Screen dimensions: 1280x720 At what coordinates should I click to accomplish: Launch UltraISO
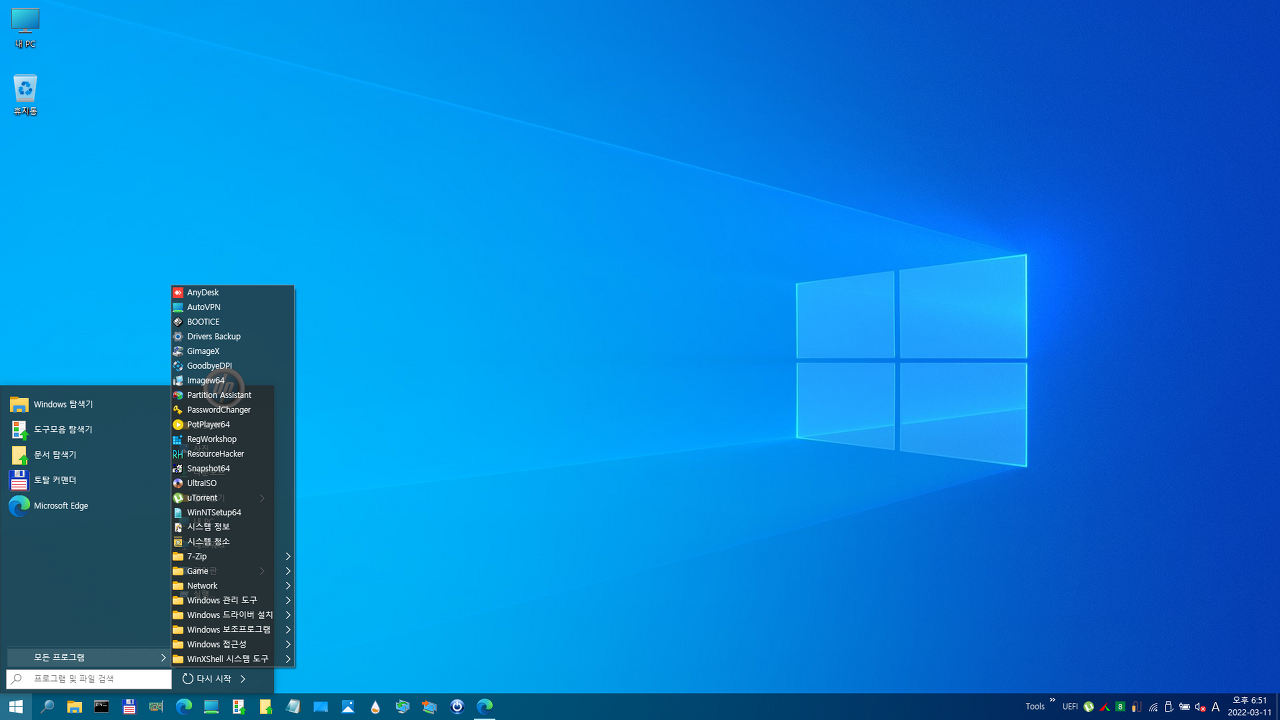pos(233,483)
